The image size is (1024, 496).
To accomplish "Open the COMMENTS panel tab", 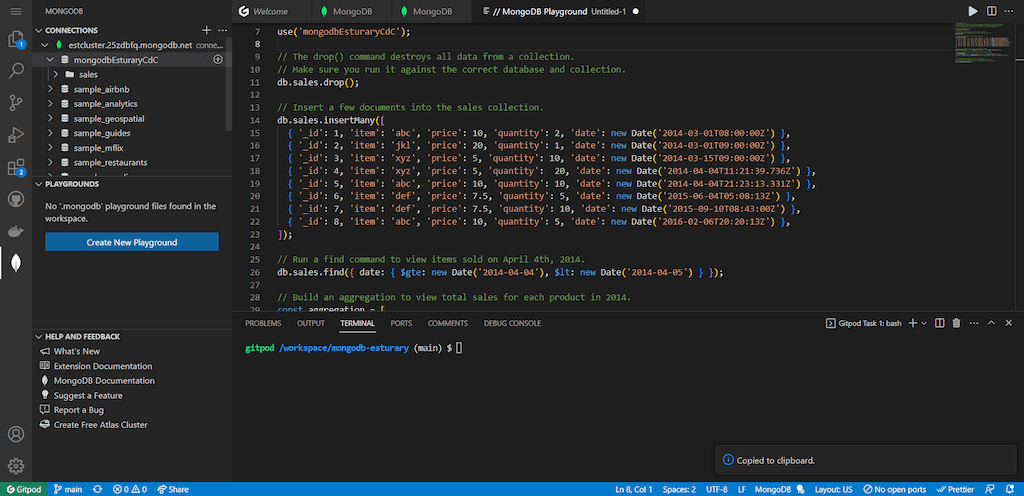I will [448, 323].
